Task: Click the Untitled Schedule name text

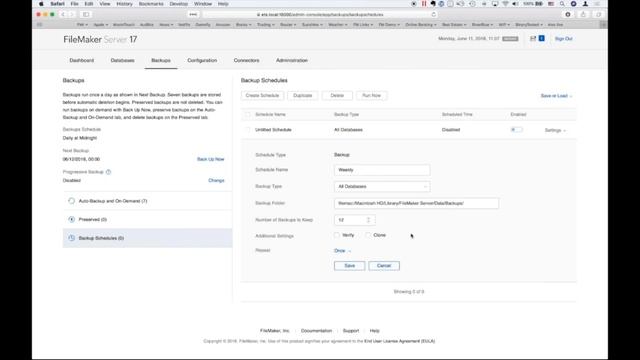Action: (273, 130)
